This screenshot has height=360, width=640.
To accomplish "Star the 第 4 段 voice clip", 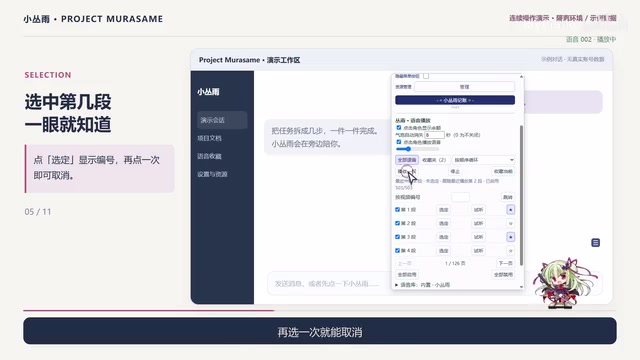I will point(510,251).
